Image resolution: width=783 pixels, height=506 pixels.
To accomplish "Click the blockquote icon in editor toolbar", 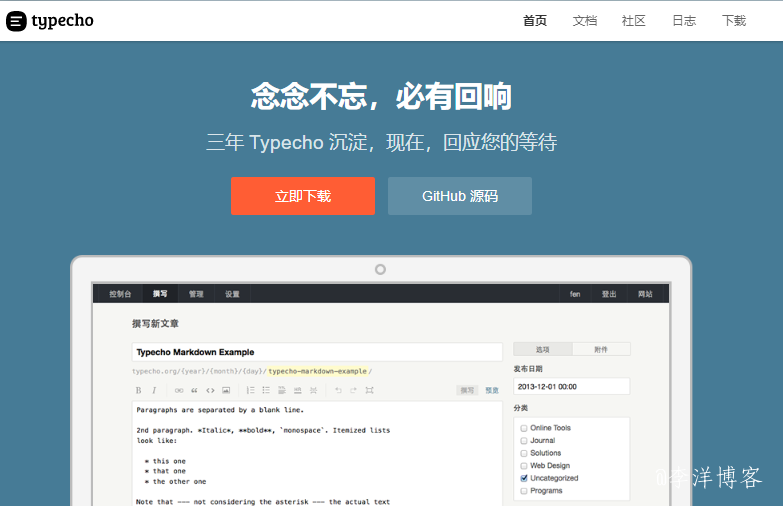I will click(194, 390).
